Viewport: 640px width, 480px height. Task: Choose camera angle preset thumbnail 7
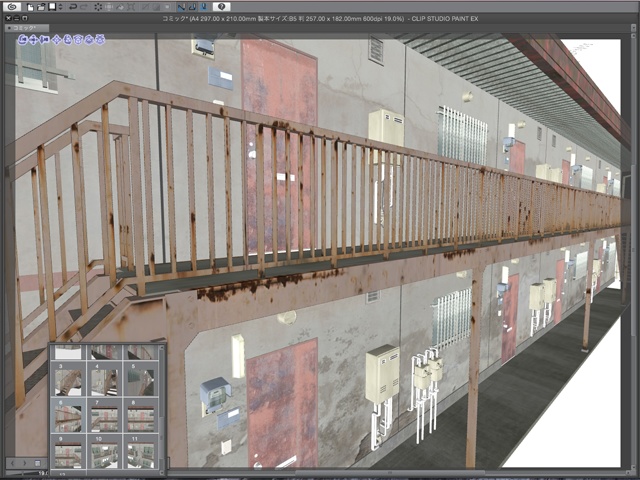pyautogui.click(x=104, y=416)
